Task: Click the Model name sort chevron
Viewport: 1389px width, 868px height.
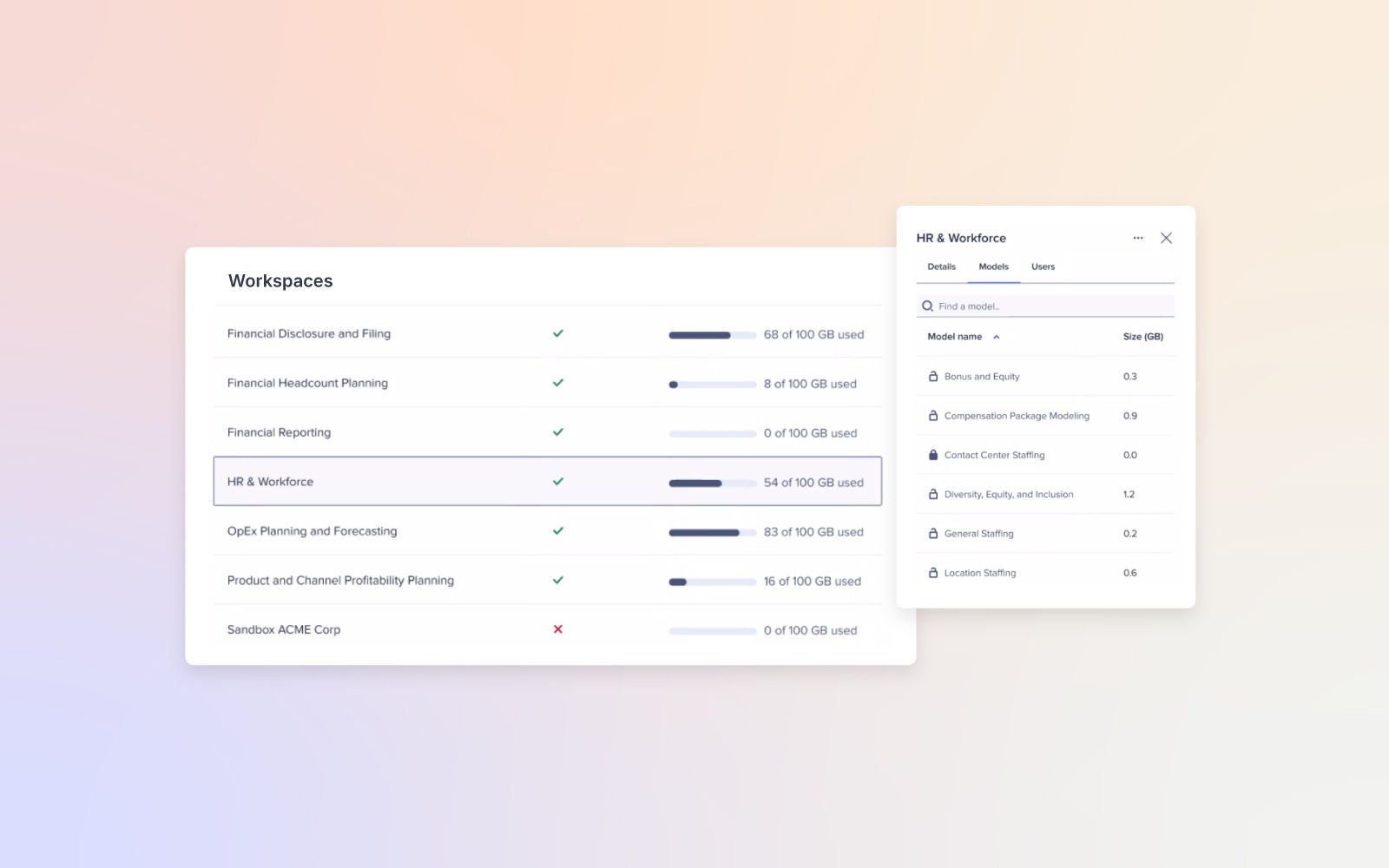Action: pos(997,337)
